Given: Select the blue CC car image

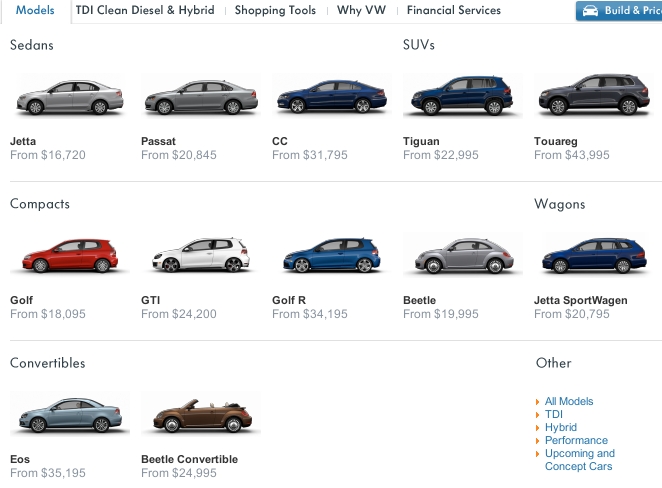Looking at the screenshot, I should (x=332, y=96).
